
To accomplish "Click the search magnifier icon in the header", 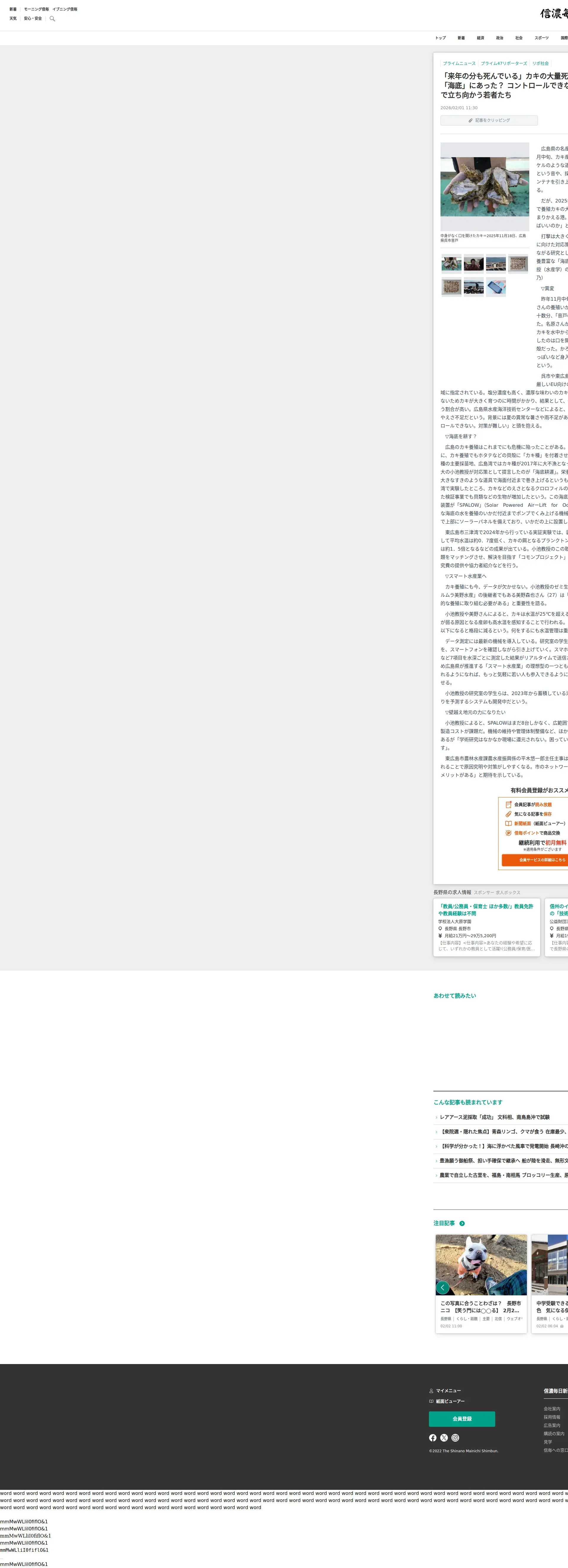I will coord(52,19).
